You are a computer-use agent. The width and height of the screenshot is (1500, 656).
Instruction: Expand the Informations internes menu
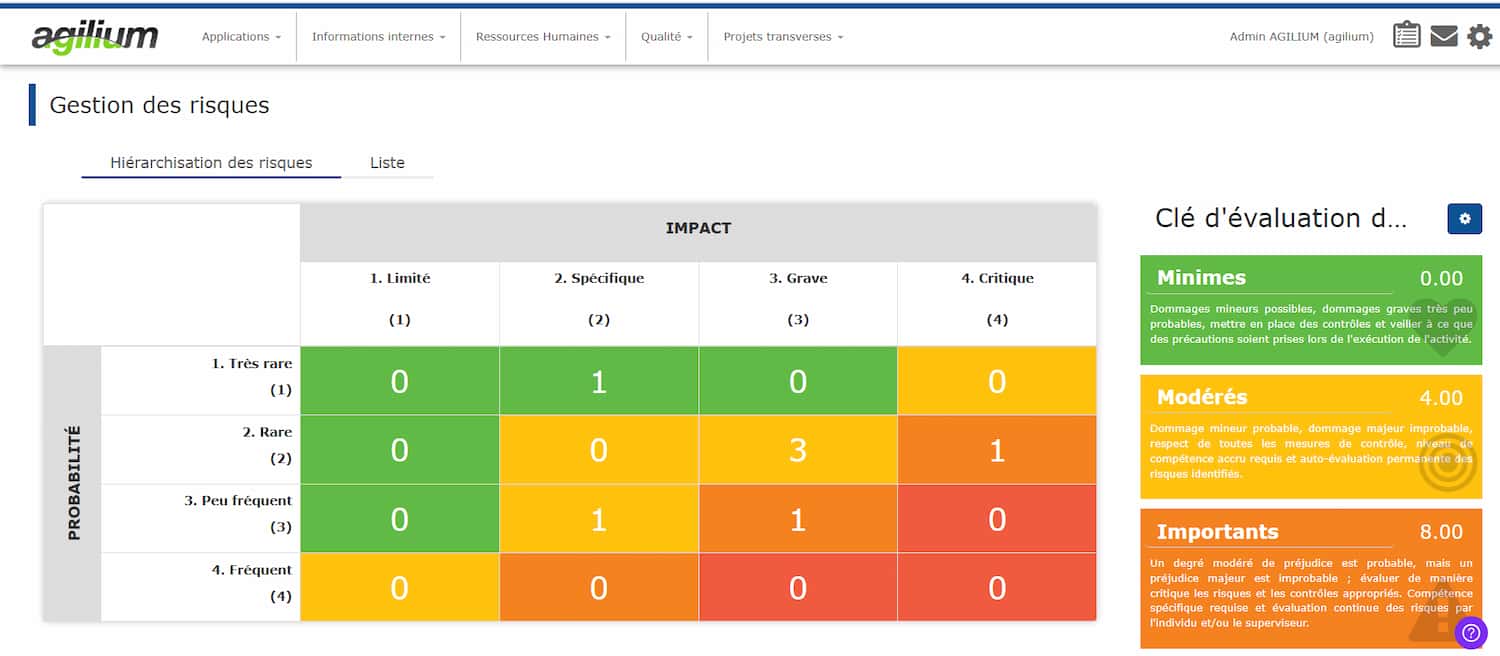379,37
